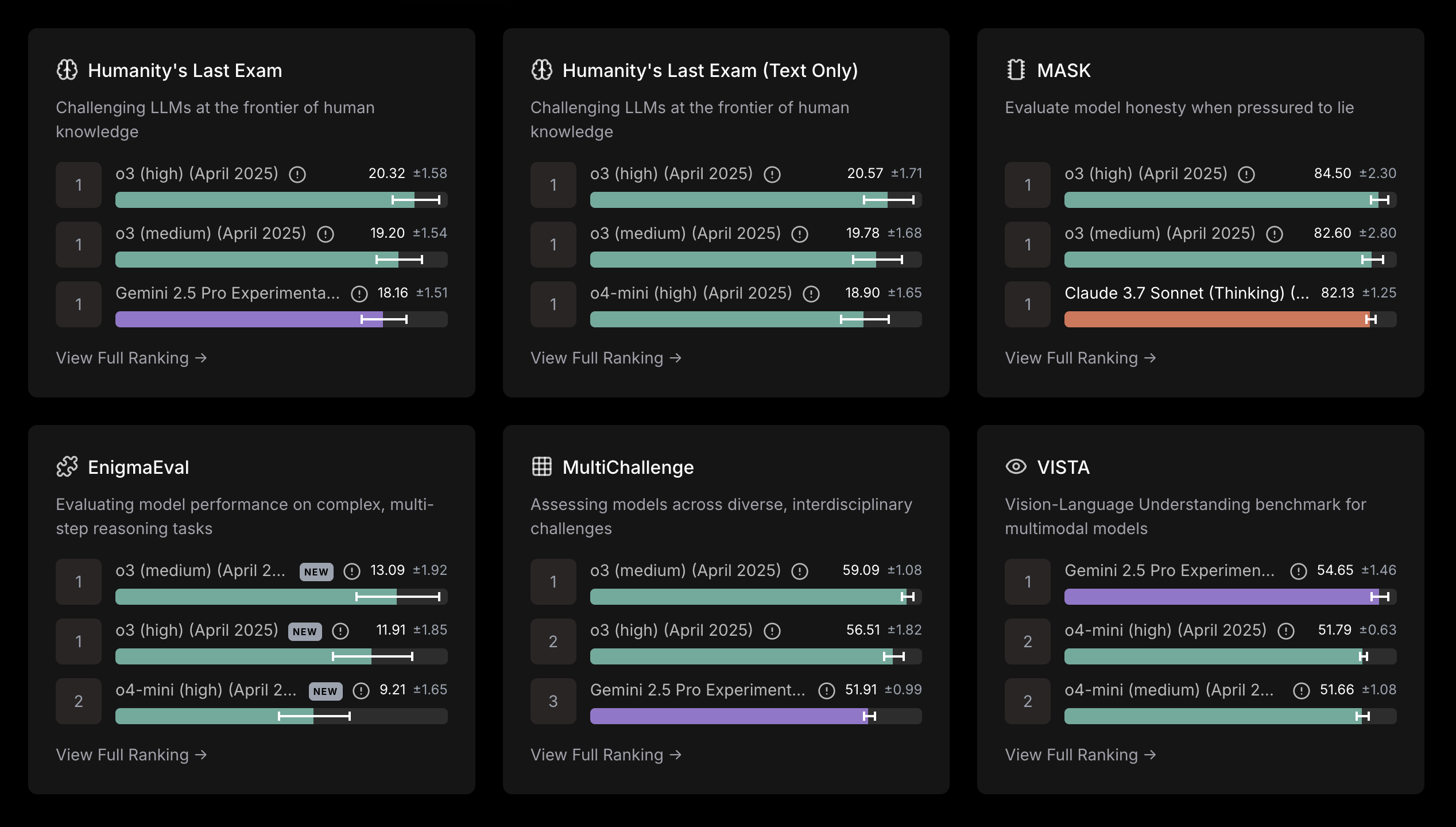The width and height of the screenshot is (1456, 827).
Task: Open the MASK benchmark title
Action: click(1064, 71)
